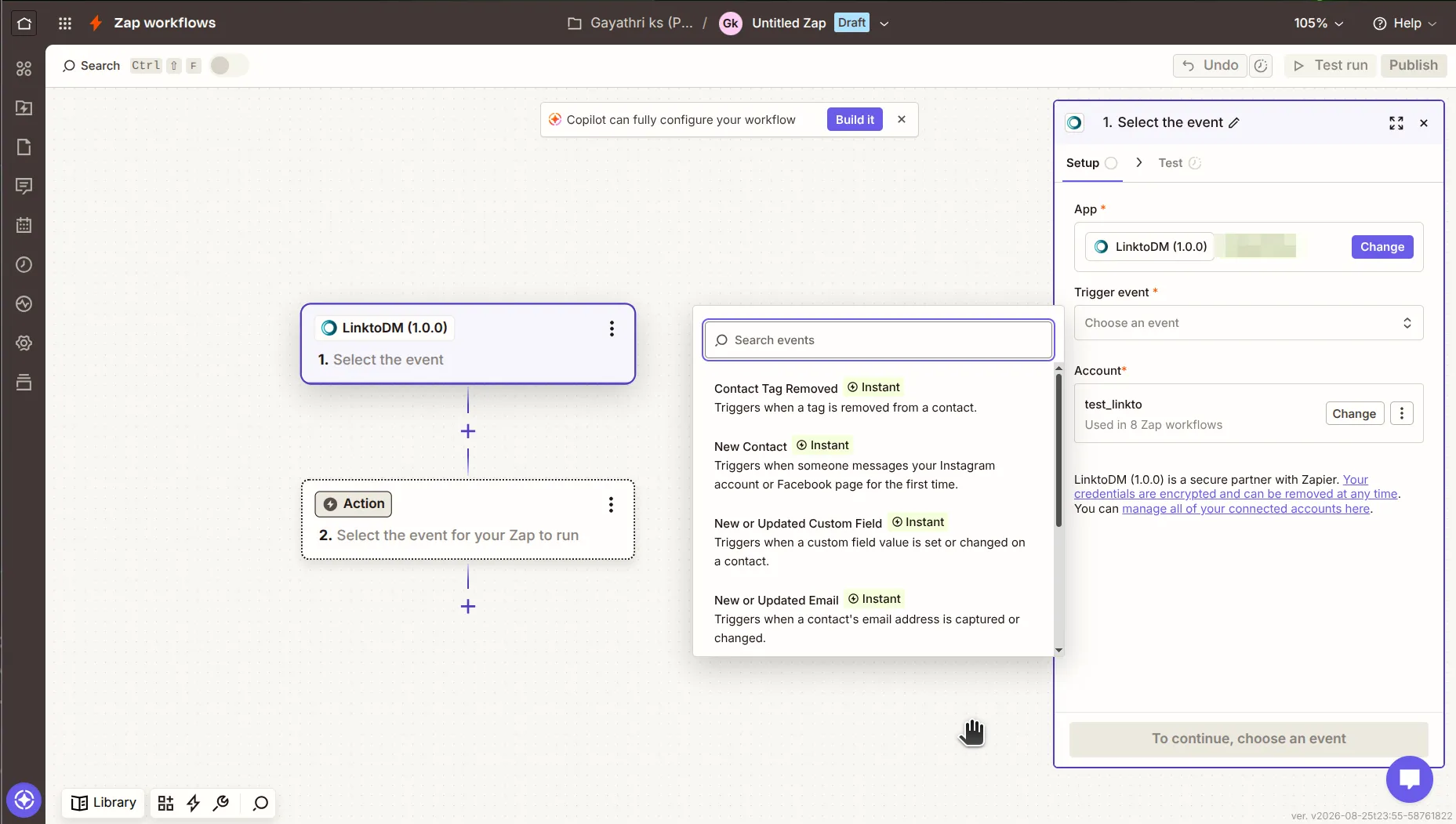Open the comments sidebar icon

pos(24,187)
